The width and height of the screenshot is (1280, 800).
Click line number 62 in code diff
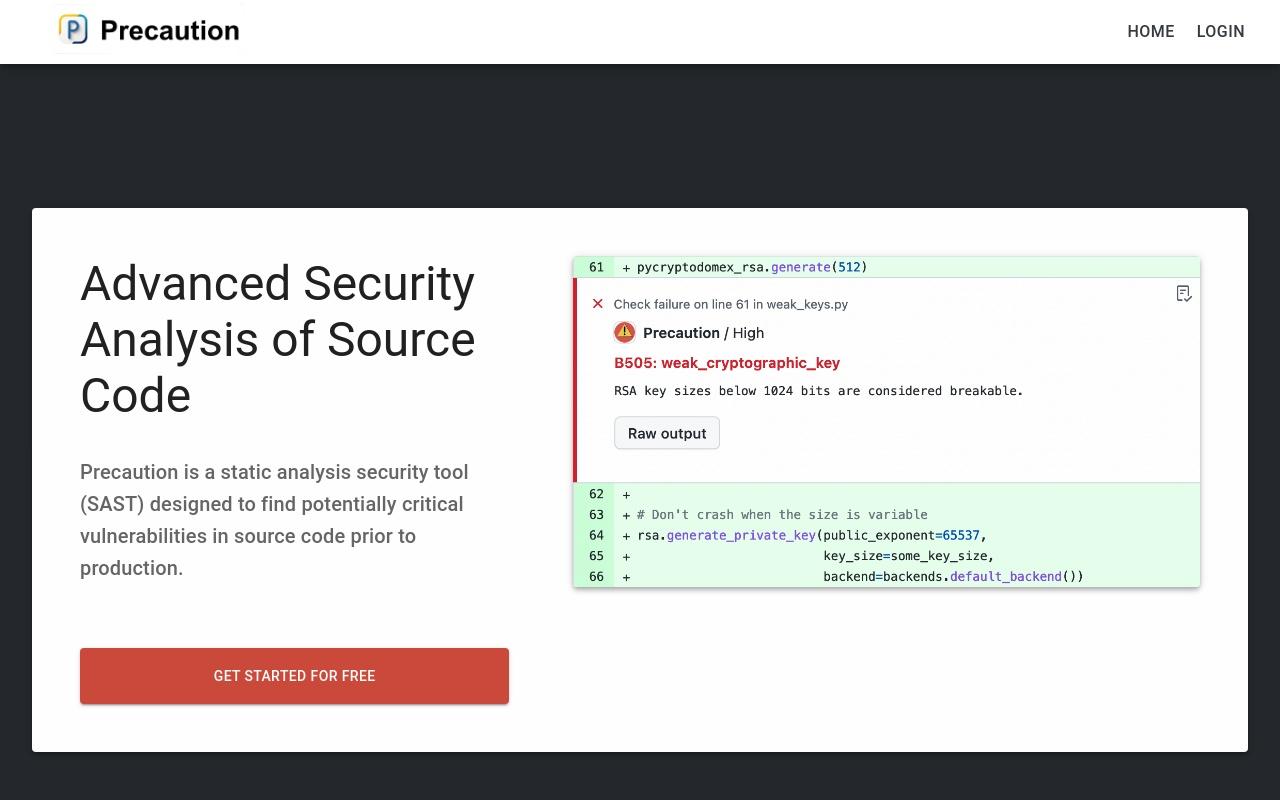point(596,494)
